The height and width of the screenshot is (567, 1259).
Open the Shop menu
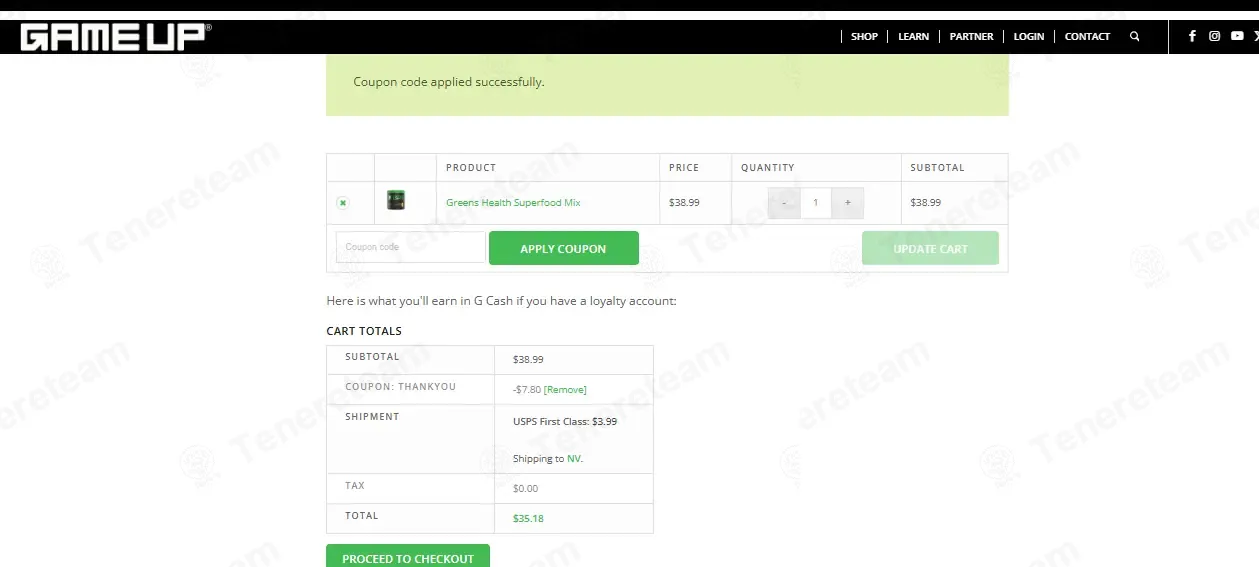click(x=864, y=36)
